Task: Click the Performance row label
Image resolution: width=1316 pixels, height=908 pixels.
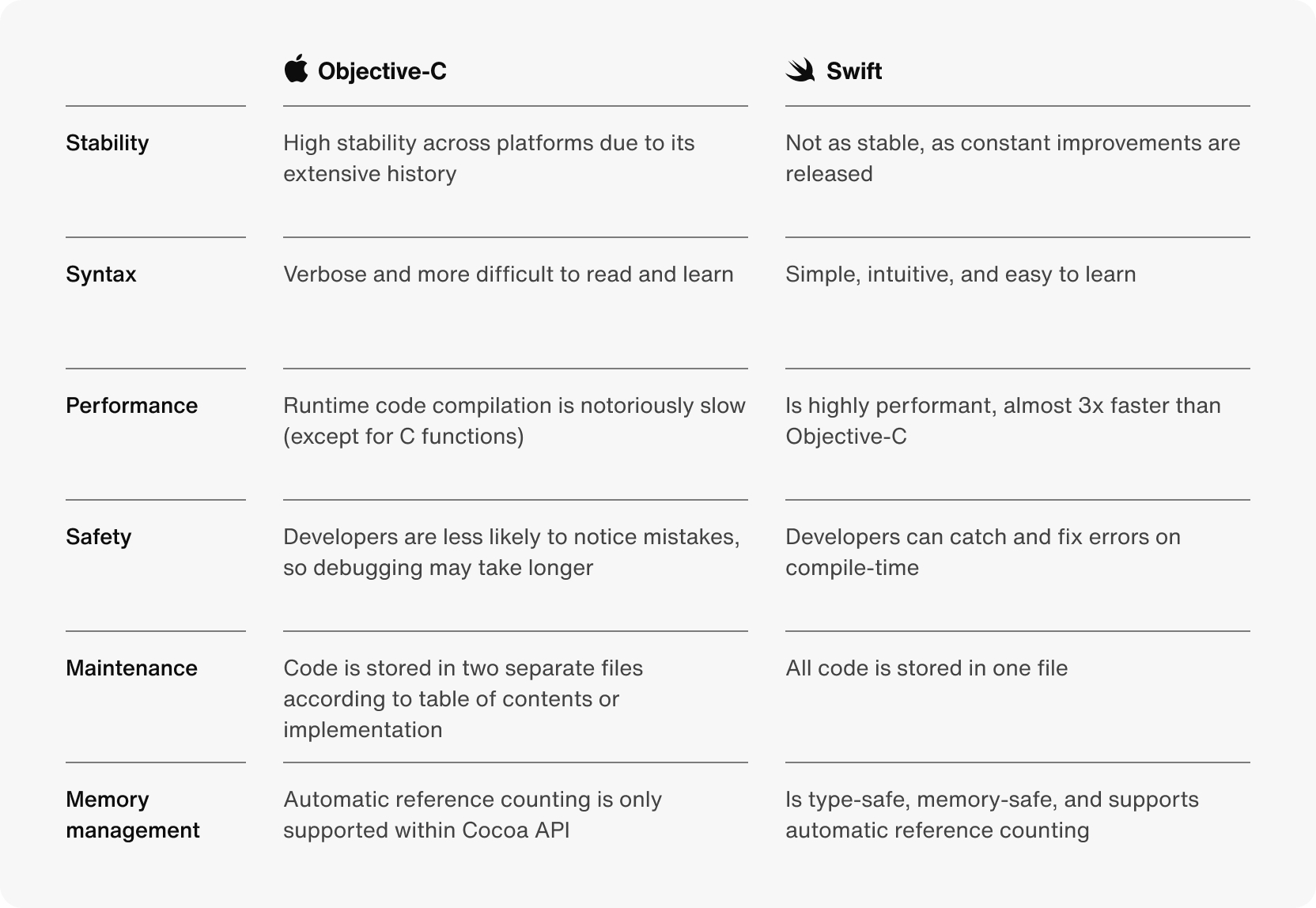Action: [x=132, y=406]
